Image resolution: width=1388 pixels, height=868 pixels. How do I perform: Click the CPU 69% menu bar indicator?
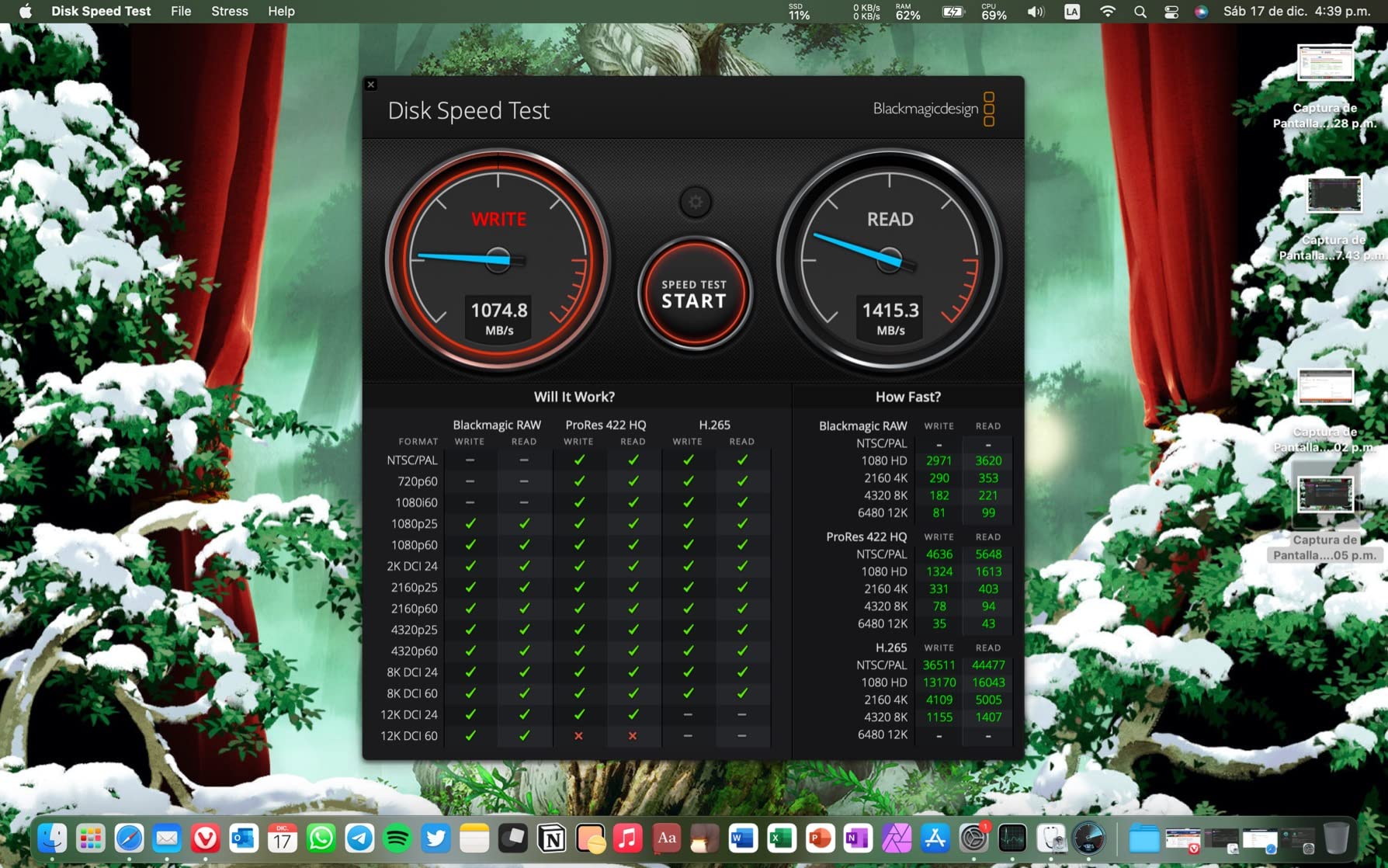994,11
